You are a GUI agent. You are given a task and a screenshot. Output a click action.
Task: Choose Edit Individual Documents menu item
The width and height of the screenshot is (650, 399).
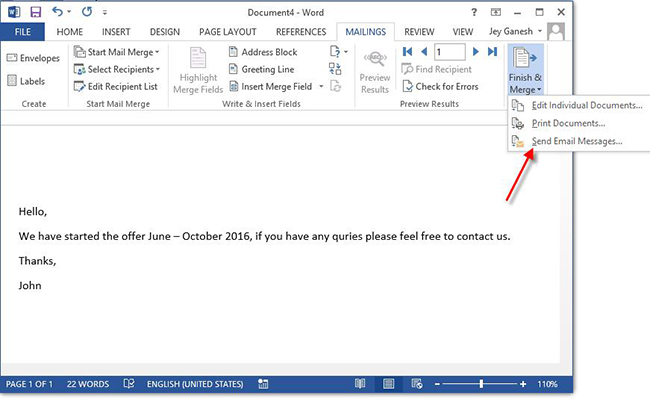pyautogui.click(x=578, y=106)
